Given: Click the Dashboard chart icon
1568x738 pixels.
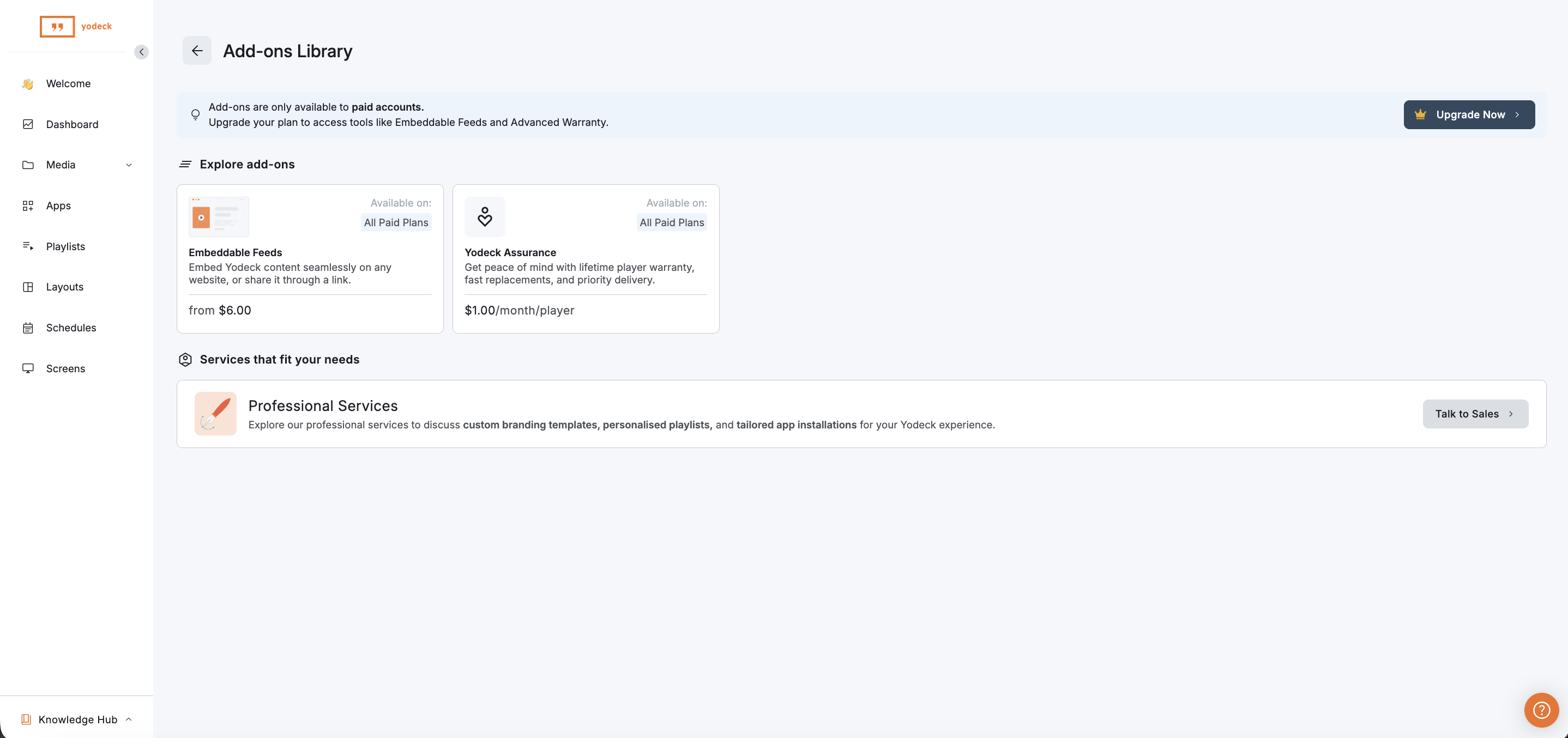Looking at the screenshot, I should click(28, 124).
